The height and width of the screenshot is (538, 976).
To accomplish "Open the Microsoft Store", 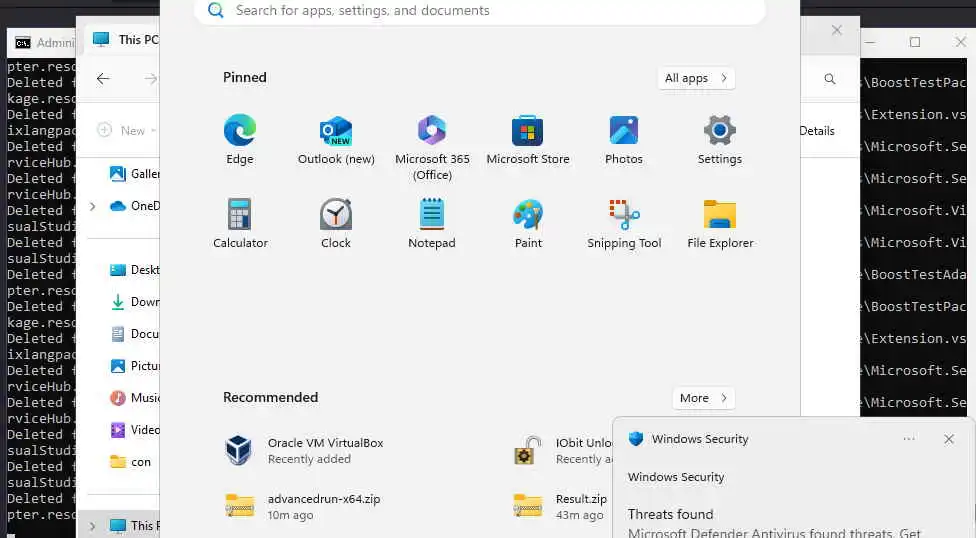I will coord(527,140).
